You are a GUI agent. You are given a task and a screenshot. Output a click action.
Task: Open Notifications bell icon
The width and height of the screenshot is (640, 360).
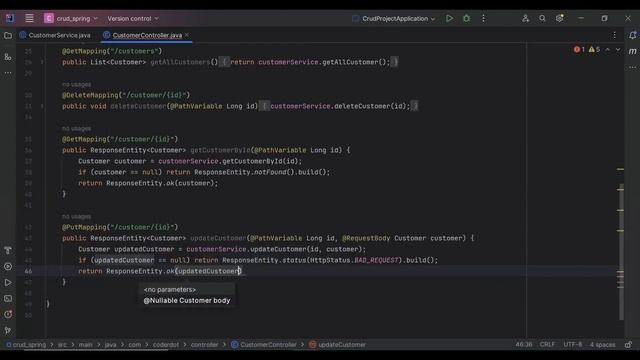[x=632, y=36]
